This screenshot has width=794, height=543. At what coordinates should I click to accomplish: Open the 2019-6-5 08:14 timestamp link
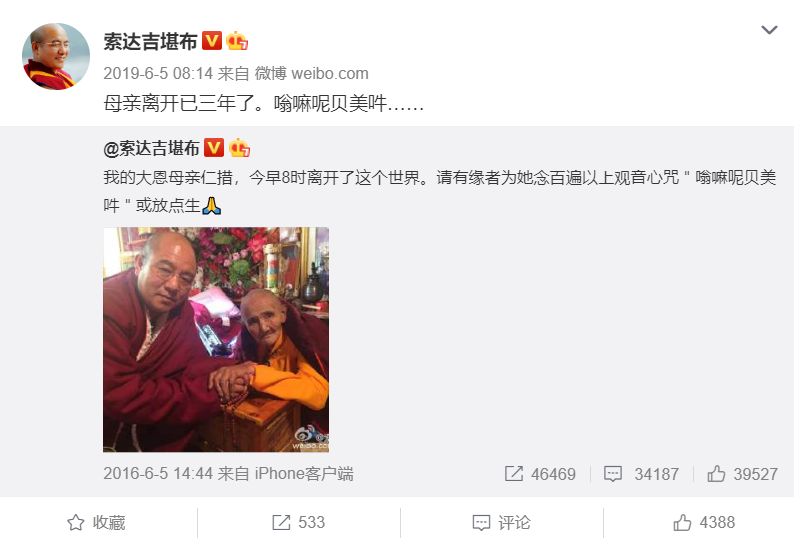[x=157, y=73]
